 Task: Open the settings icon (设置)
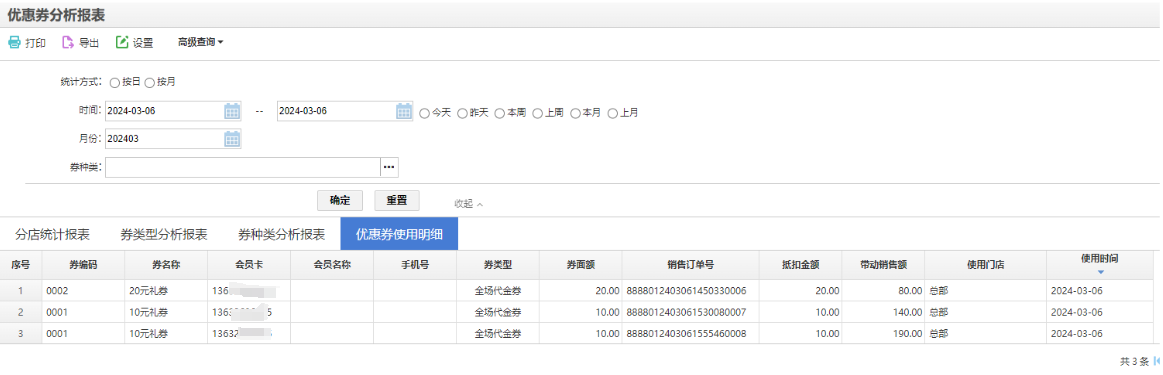point(122,42)
